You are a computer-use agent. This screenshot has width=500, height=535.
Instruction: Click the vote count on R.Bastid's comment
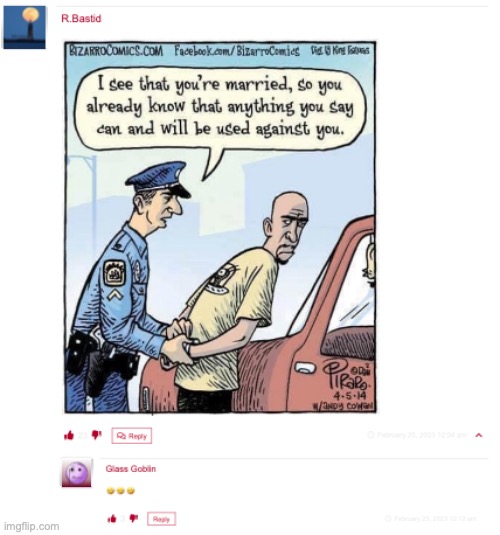pos(83,435)
